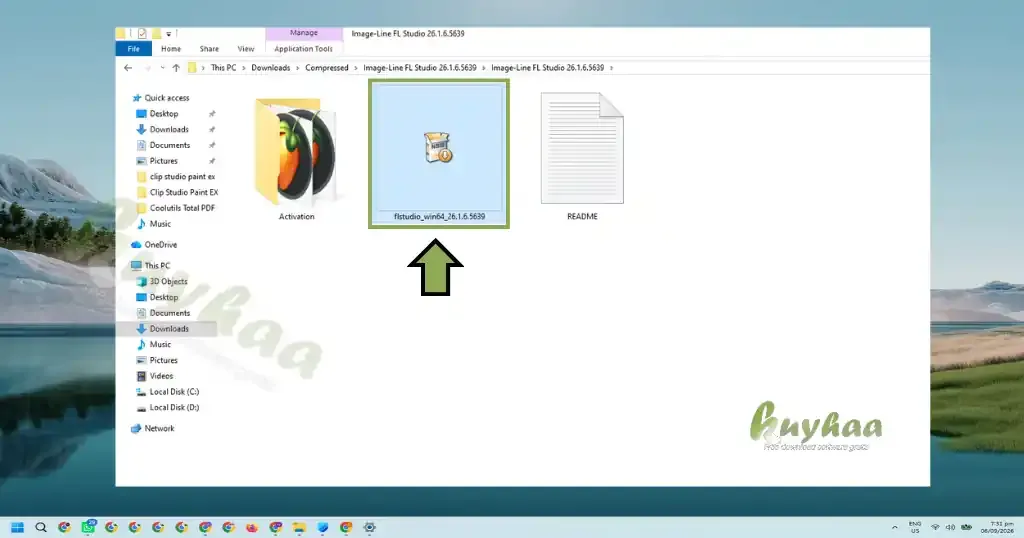Screen dimensions: 1024x538
Task: Click the ENG US language indicator
Action: 915,528
